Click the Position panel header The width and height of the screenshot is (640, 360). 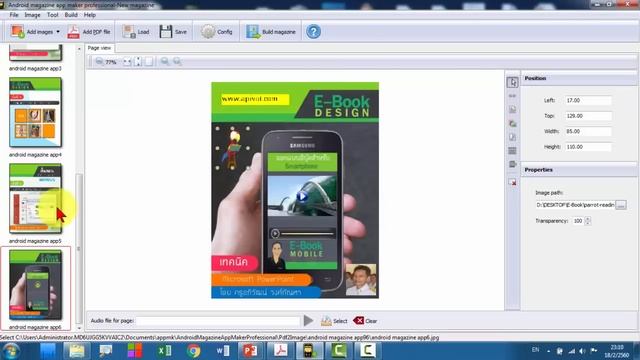[579, 78]
